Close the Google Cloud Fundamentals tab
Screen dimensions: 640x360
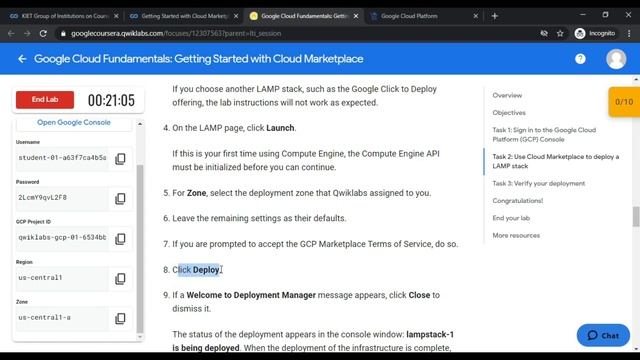pyautogui.click(x=356, y=16)
